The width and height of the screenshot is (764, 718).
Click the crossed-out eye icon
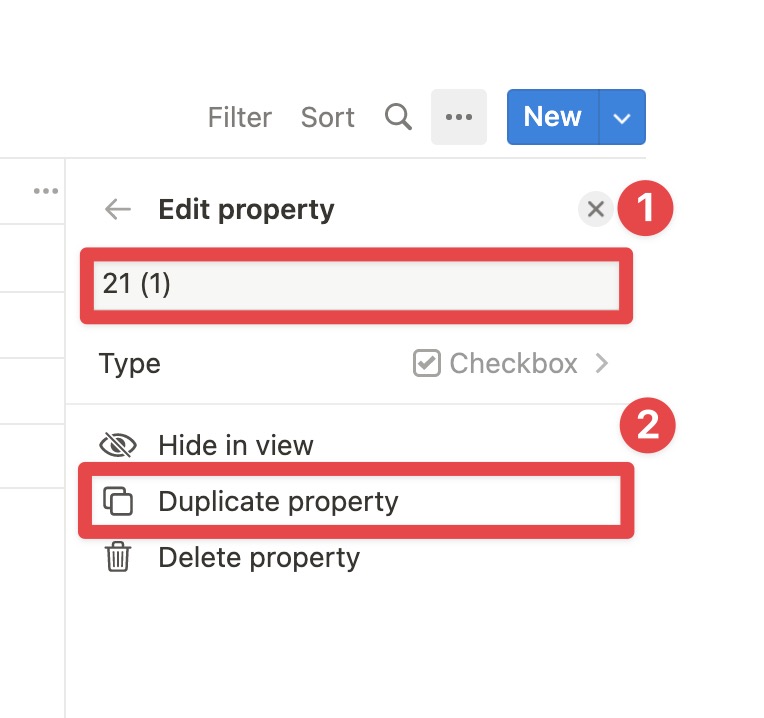point(118,445)
